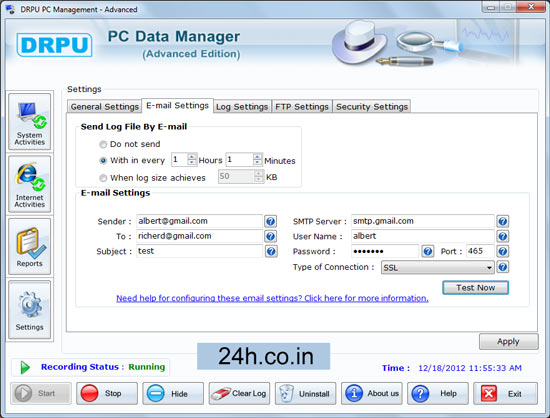Increase the log size KB value
This screenshot has width=550, height=418.
tap(259, 173)
